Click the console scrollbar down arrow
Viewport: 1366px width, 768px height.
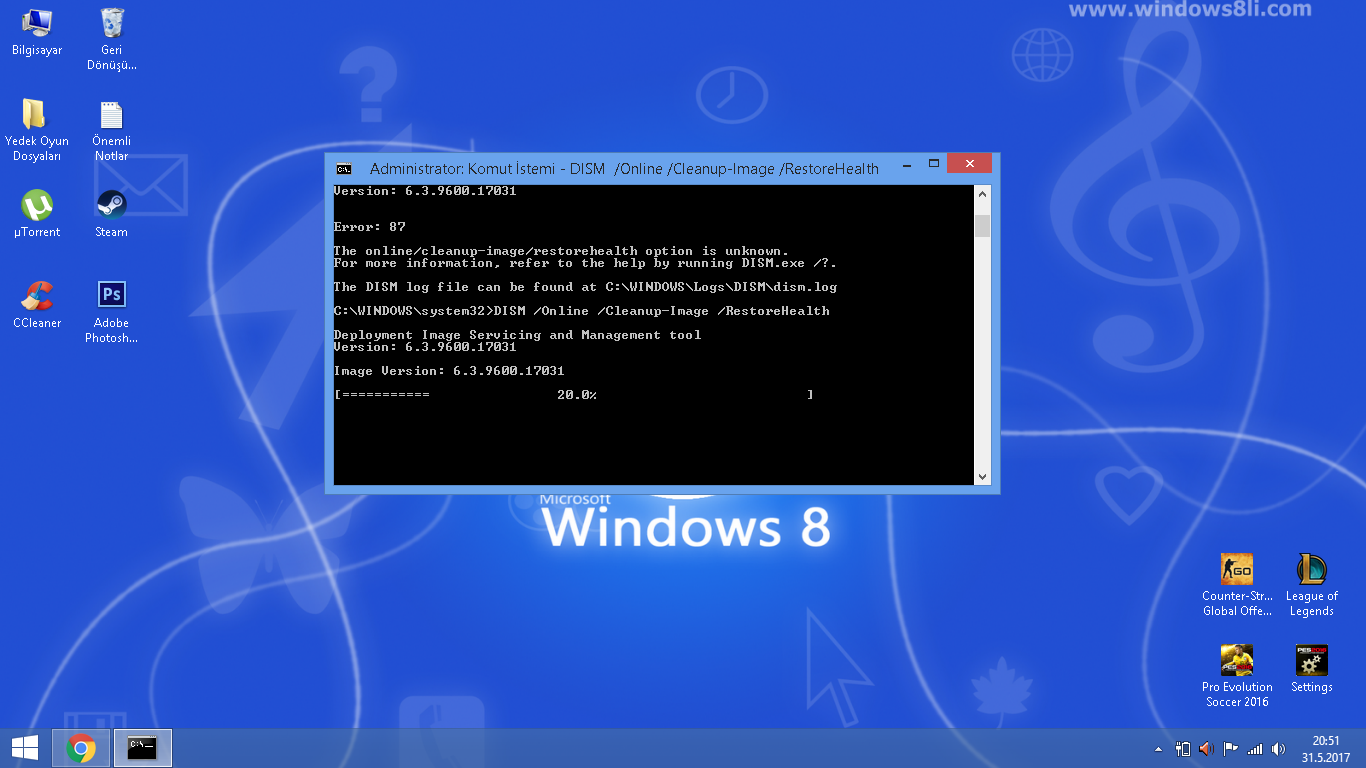tap(982, 477)
